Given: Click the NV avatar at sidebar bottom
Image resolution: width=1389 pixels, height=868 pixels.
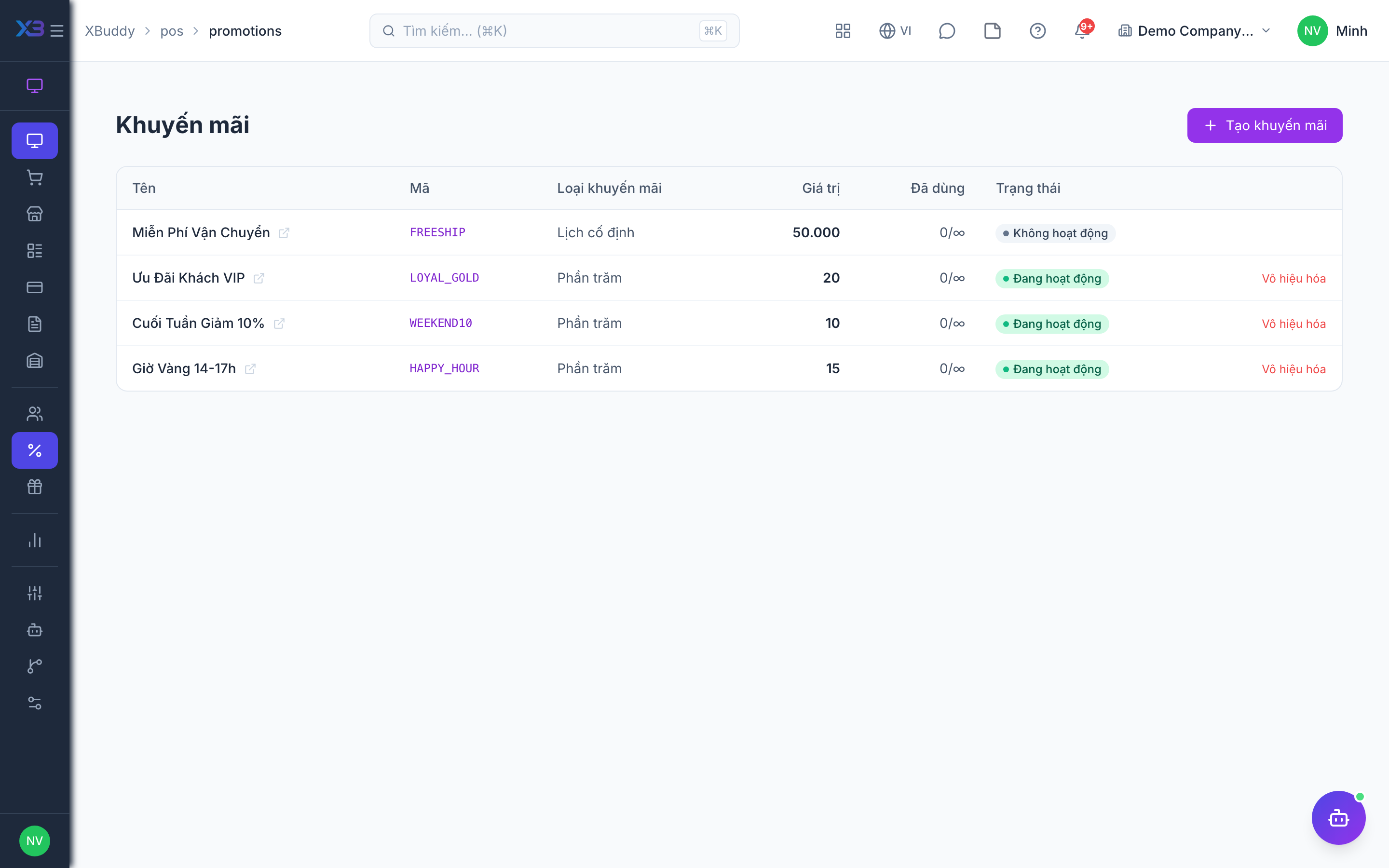Looking at the screenshot, I should tap(34, 841).
